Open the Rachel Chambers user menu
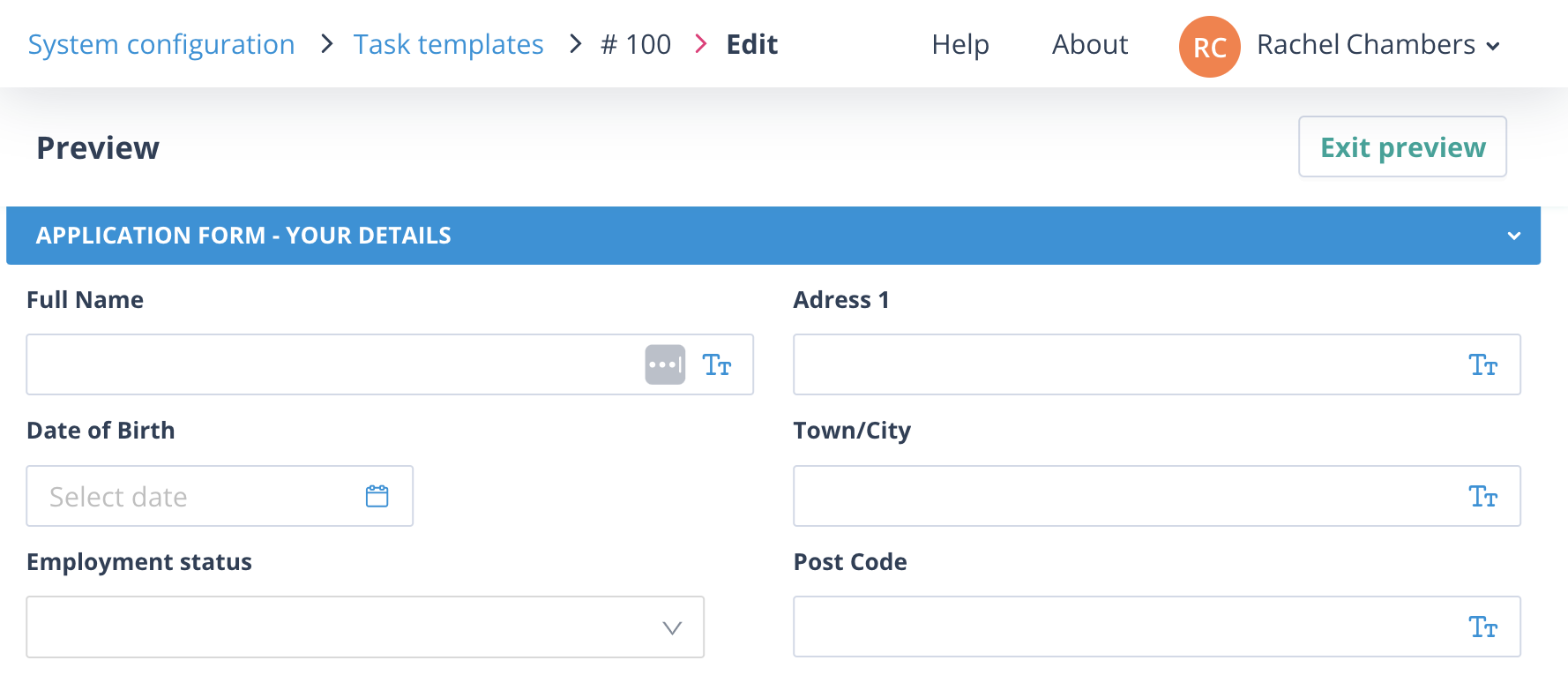This screenshot has height=683, width=1568. pos(1378,45)
